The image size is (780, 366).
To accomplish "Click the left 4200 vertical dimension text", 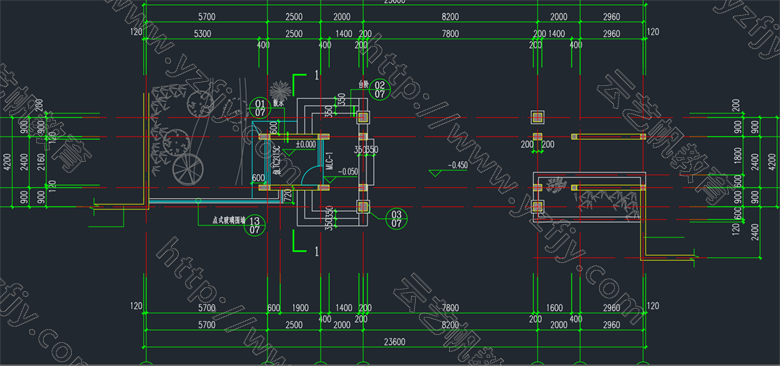I will 6,162.
